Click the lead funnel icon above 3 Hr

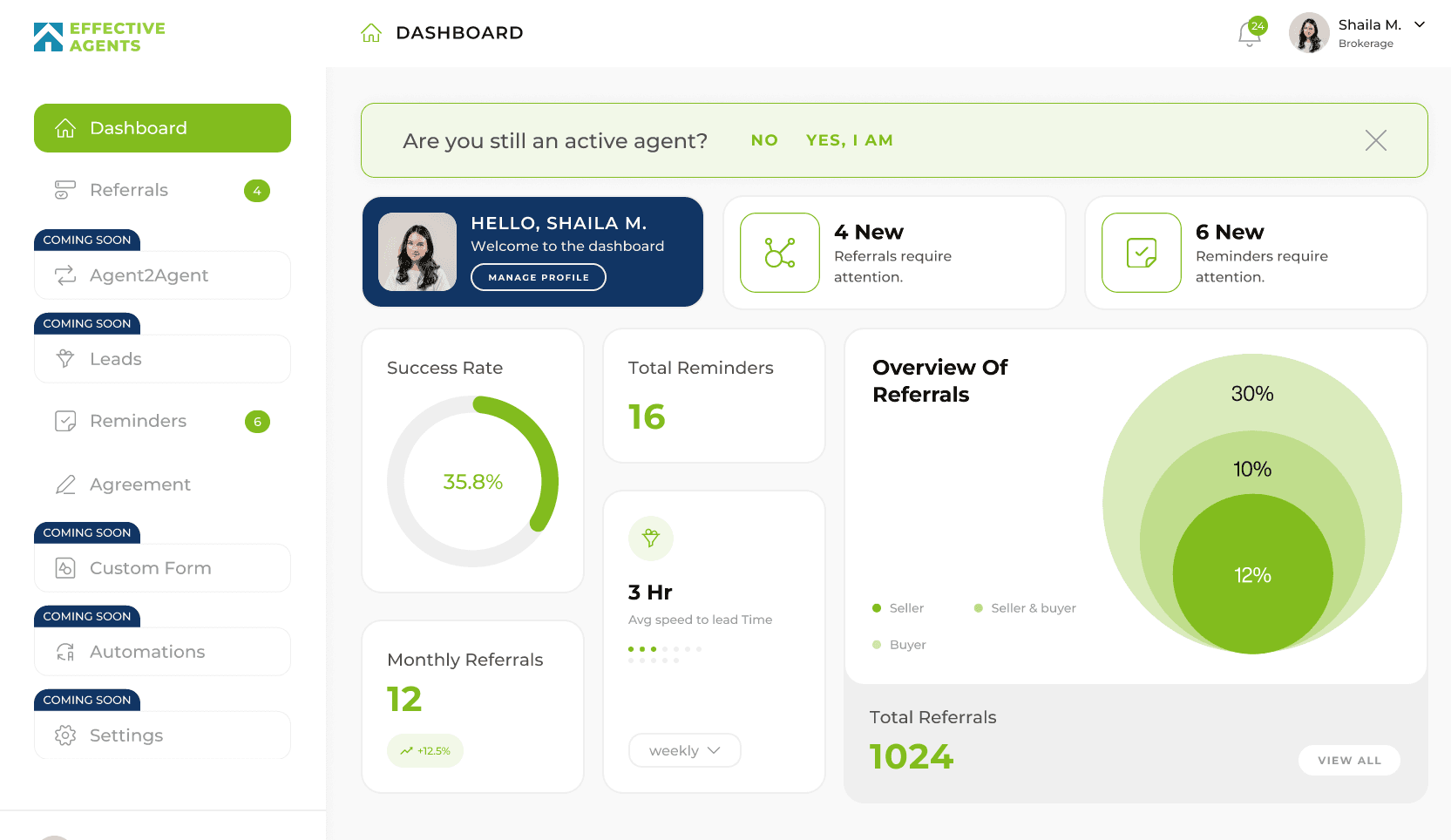point(650,539)
